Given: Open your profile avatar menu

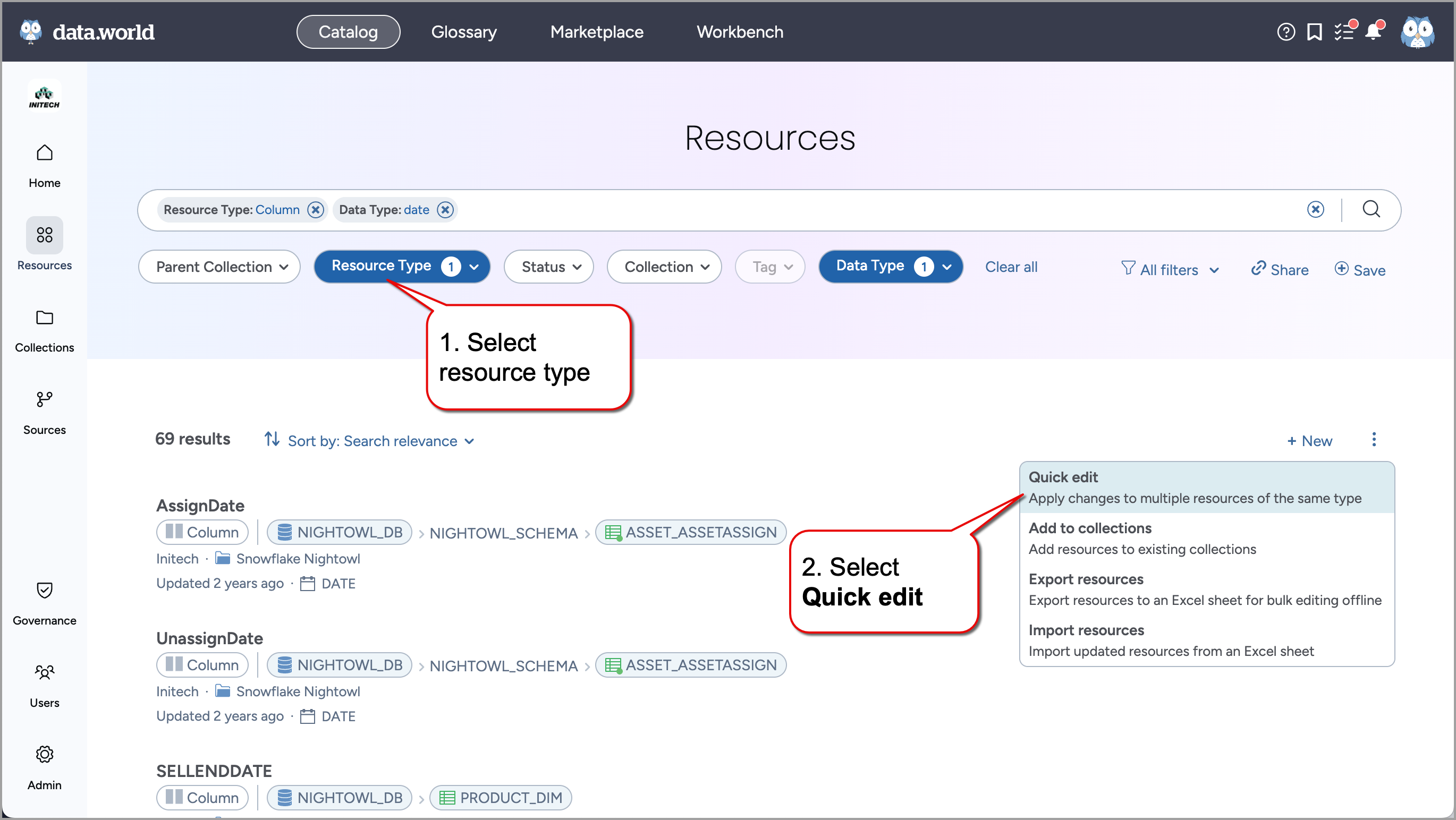Looking at the screenshot, I should point(1419,32).
